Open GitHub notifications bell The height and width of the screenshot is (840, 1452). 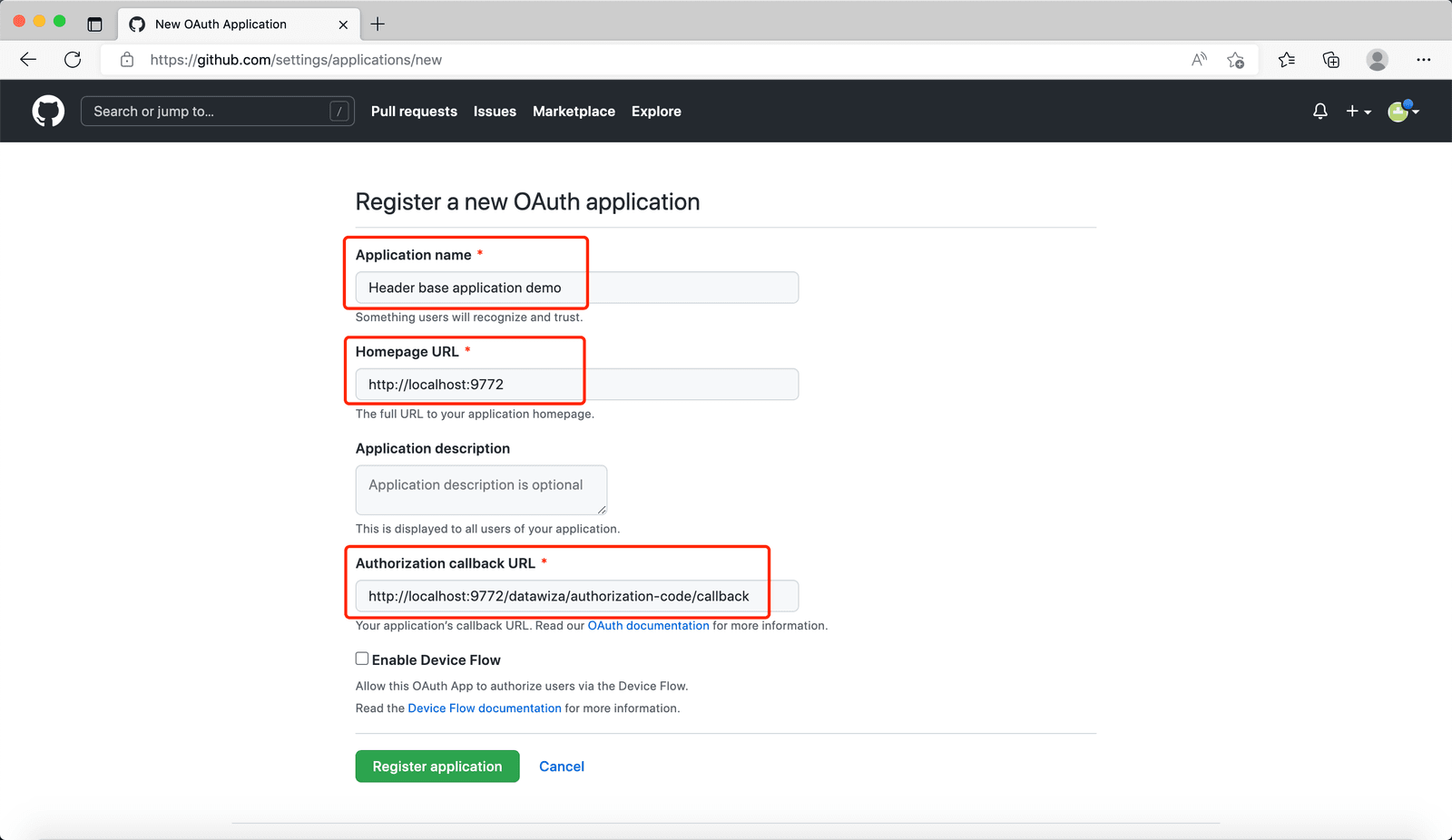(x=1320, y=111)
